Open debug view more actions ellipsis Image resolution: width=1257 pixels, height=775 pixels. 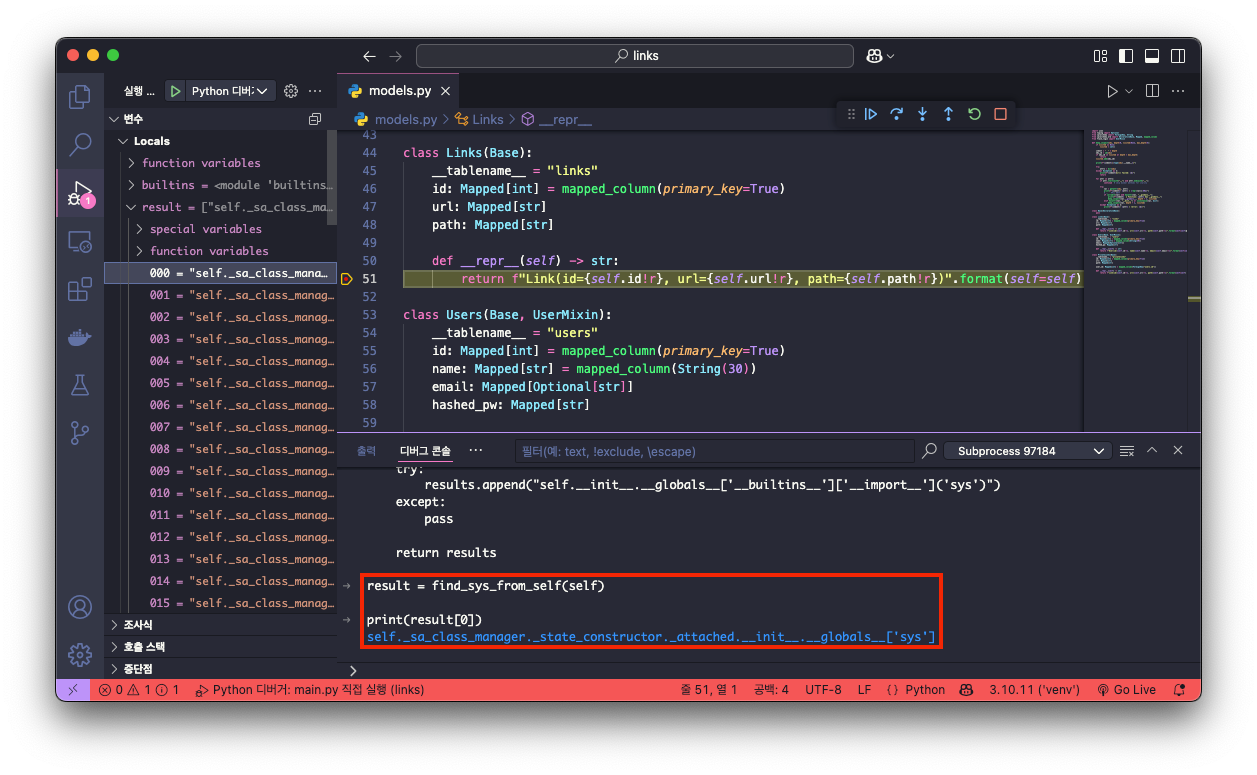[x=316, y=91]
